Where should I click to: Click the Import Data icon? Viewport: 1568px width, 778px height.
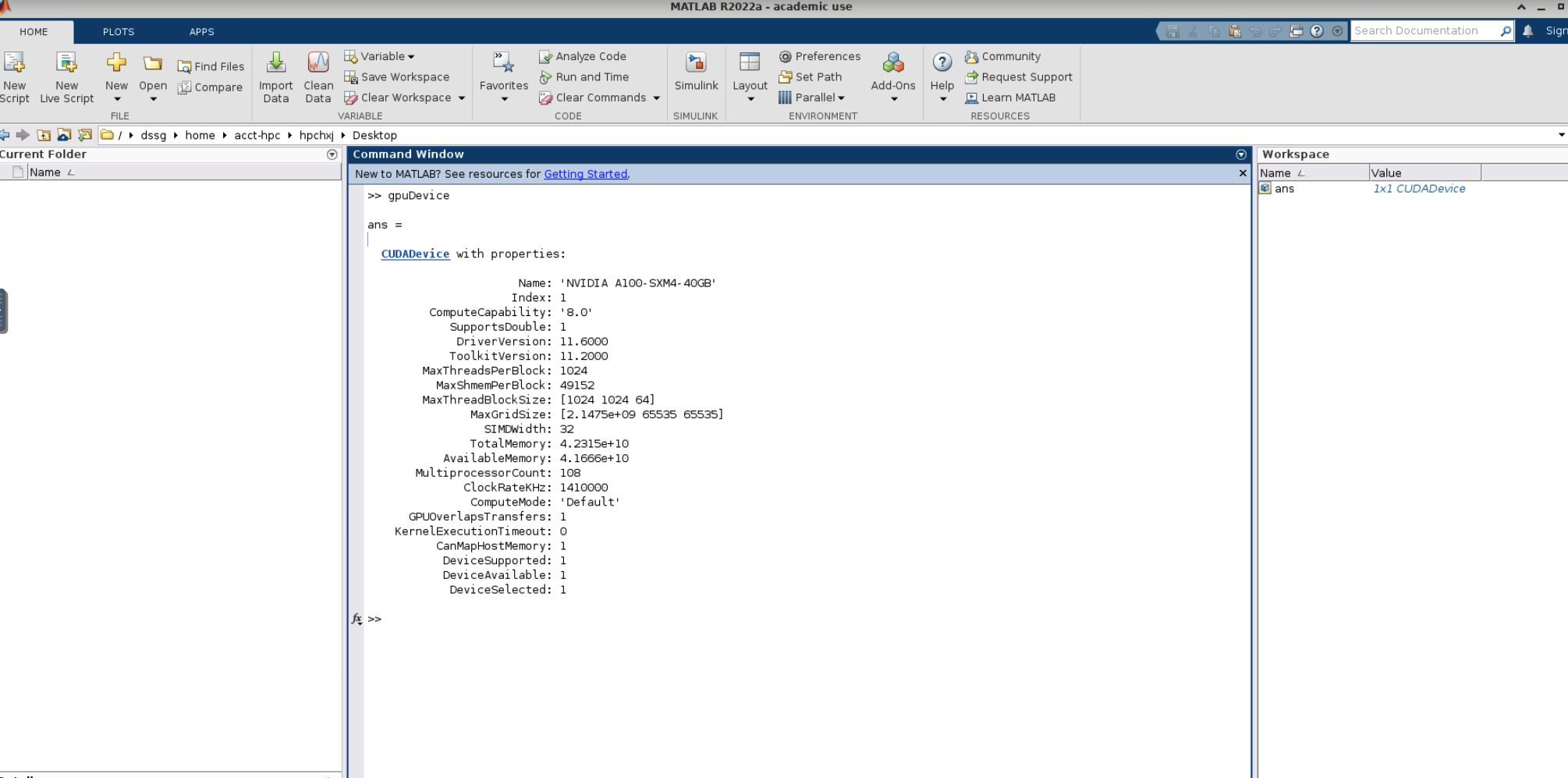(276, 62)
